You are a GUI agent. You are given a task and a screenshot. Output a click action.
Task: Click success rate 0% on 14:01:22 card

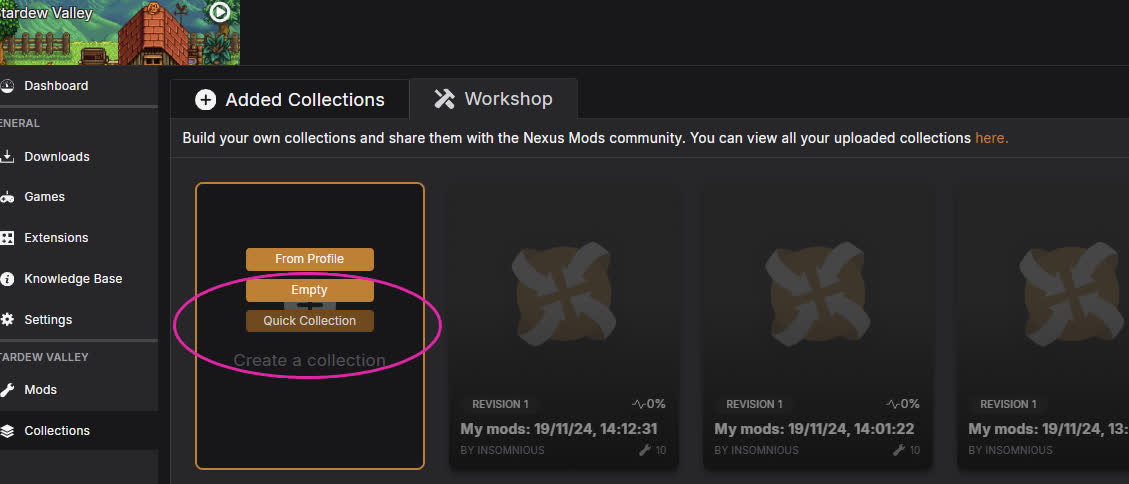(903, 404)
